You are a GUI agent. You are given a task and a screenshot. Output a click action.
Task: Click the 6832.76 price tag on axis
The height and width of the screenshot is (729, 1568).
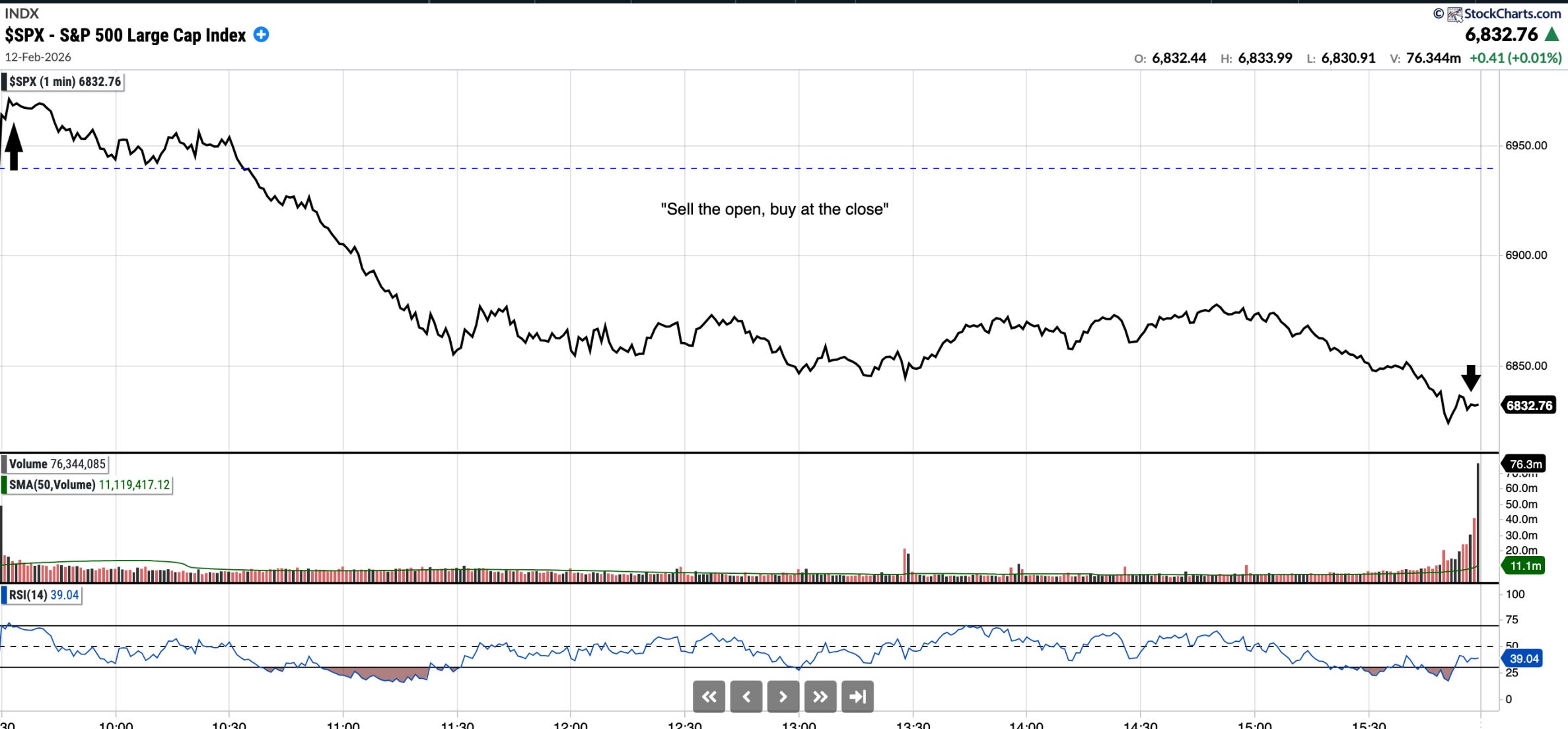point(1528,405)
